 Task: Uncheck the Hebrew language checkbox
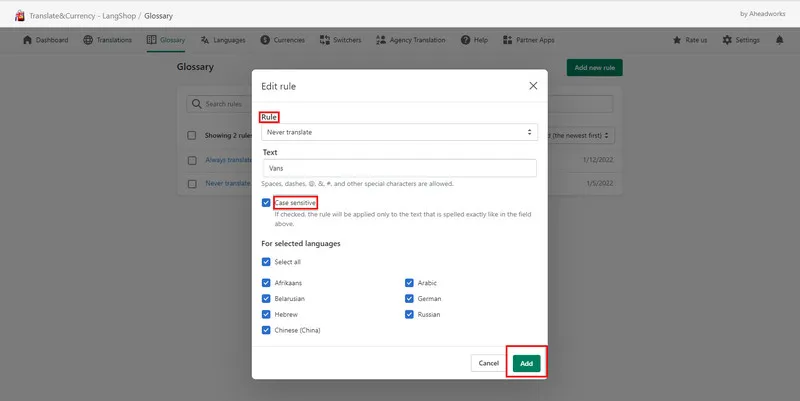(266, 314)
